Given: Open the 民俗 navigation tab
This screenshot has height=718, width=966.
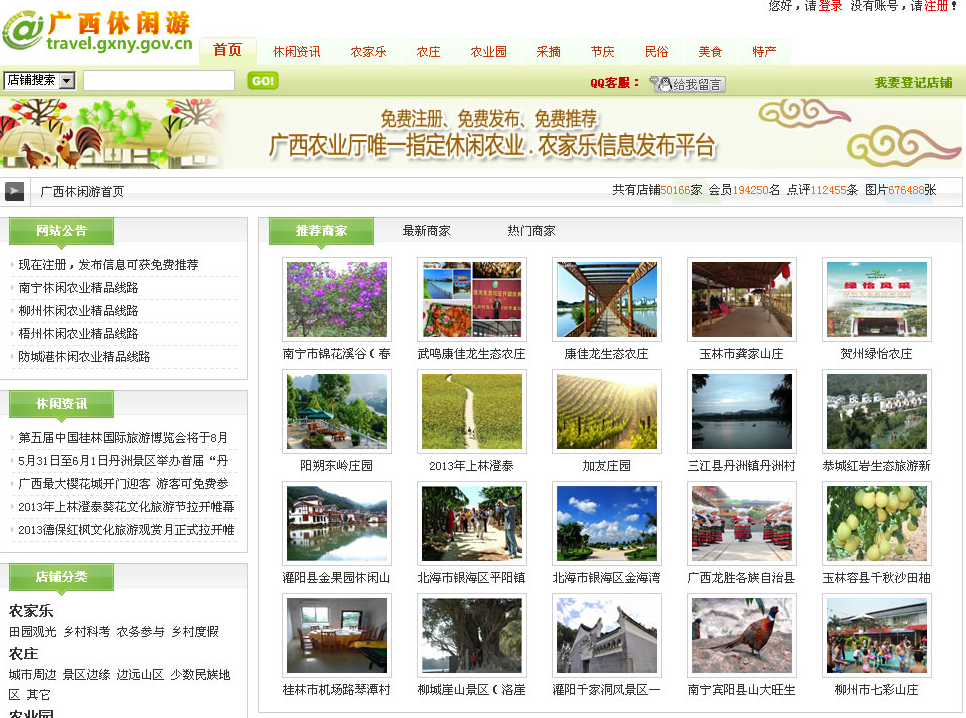Looking at the screenshot, I should coord(657,52).
